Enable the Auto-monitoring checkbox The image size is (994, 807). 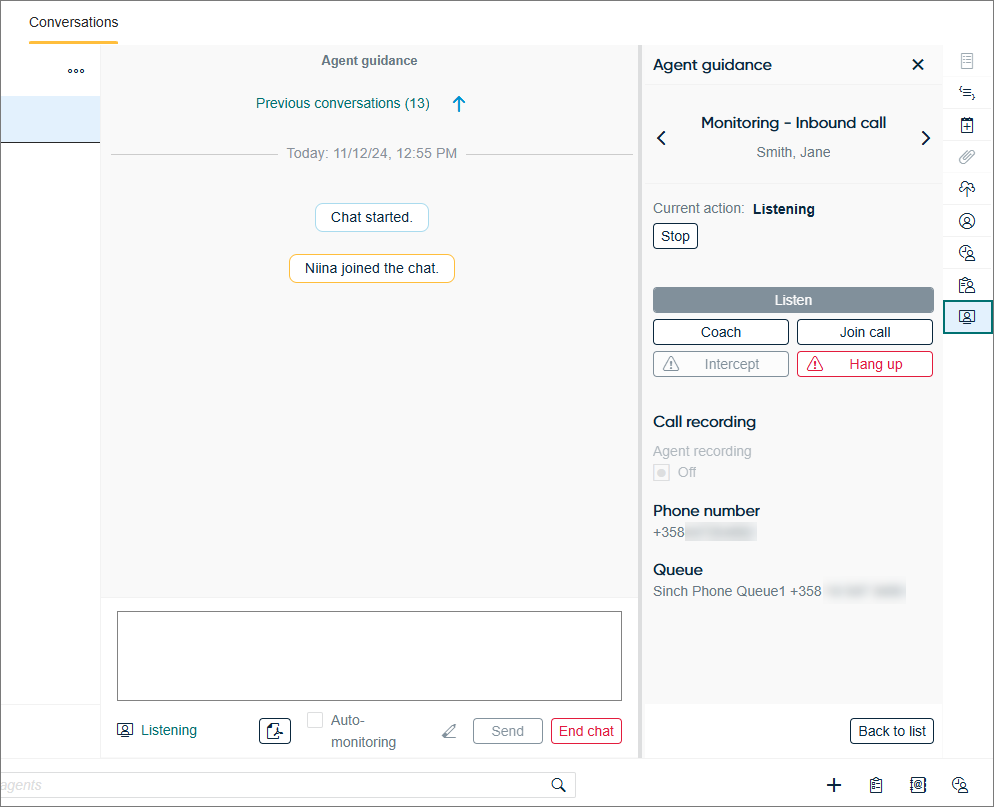pos(315,720)
